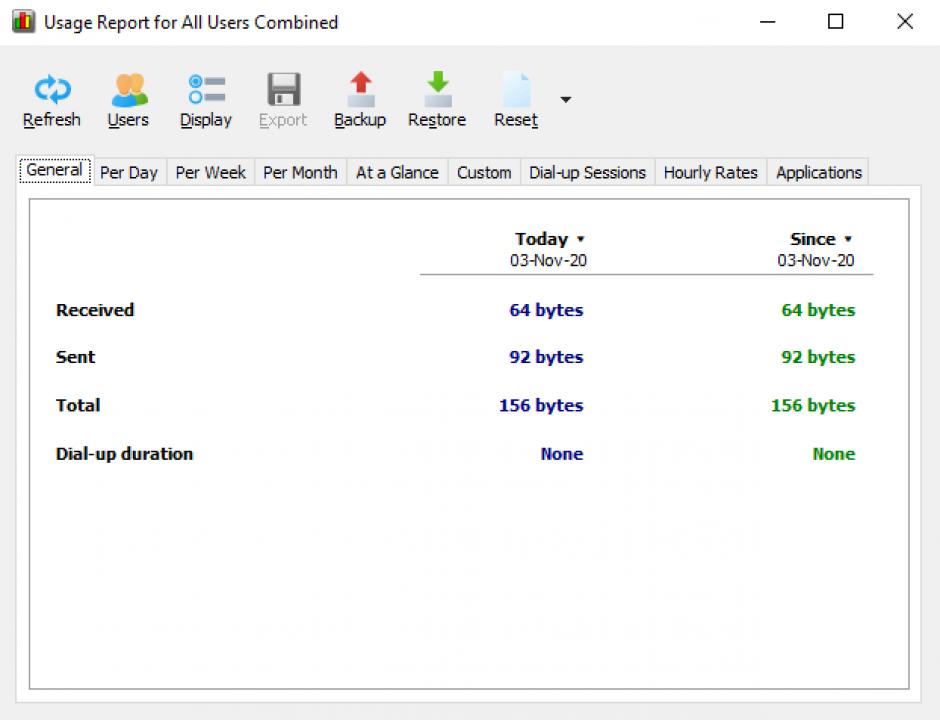The height and width of the screenshot is (720, 940).
Task: Open the Dial-up Sessions tab
Action: [x=588, y=173]
